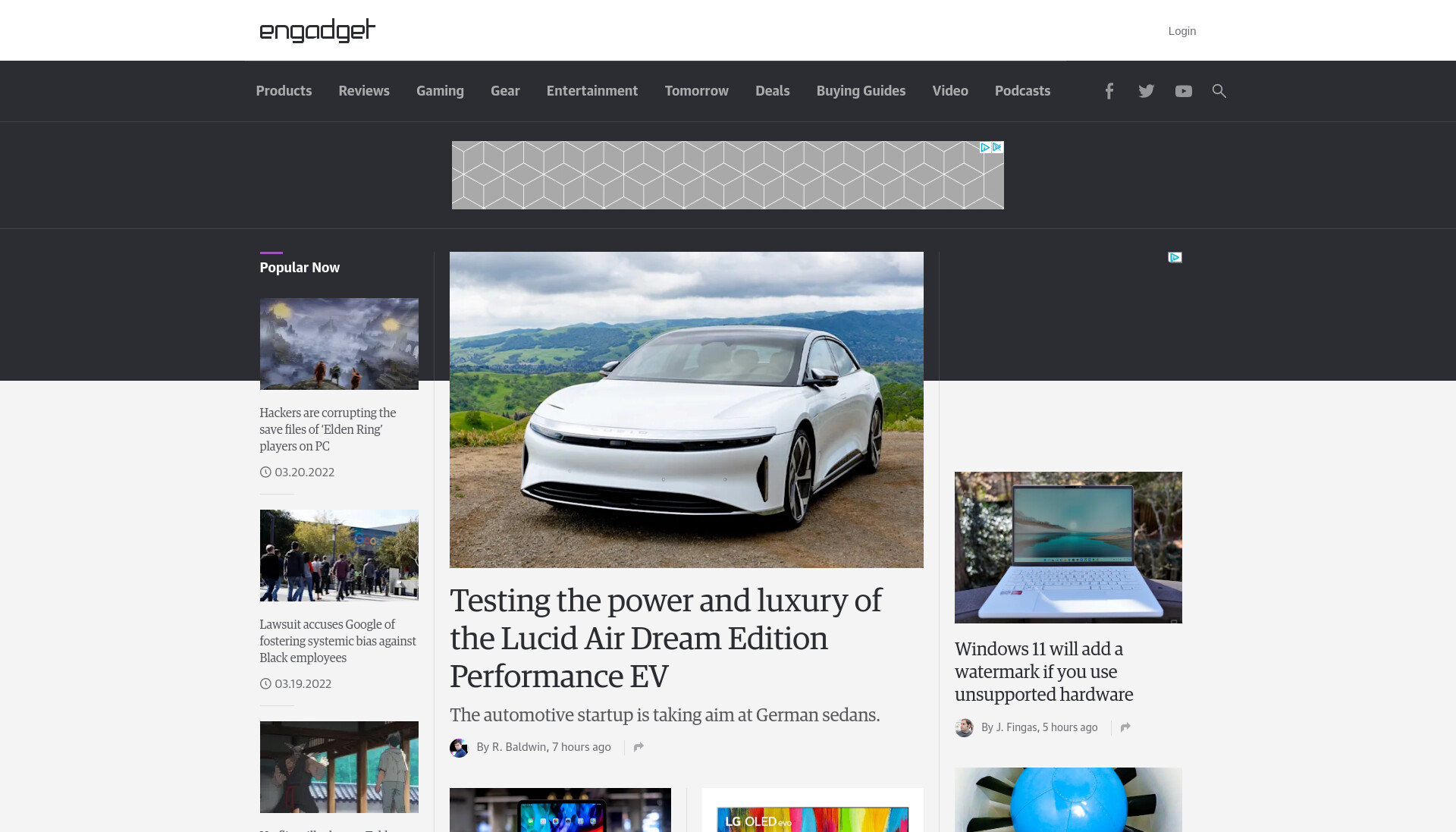This screenshot has height=832, width=1456.
Task: Click the Elden Ring article thumbnail
Action: click(x=339, y=344)
